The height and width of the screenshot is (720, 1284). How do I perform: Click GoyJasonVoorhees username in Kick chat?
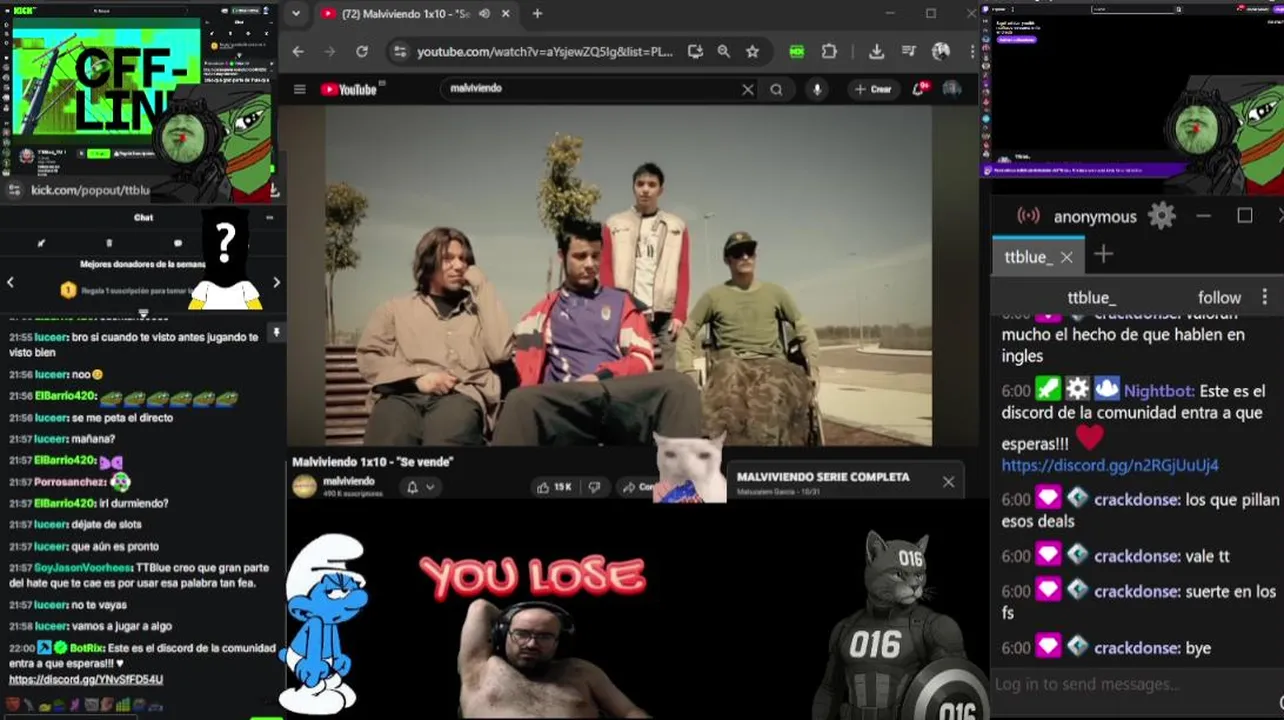tap(84, 568)
